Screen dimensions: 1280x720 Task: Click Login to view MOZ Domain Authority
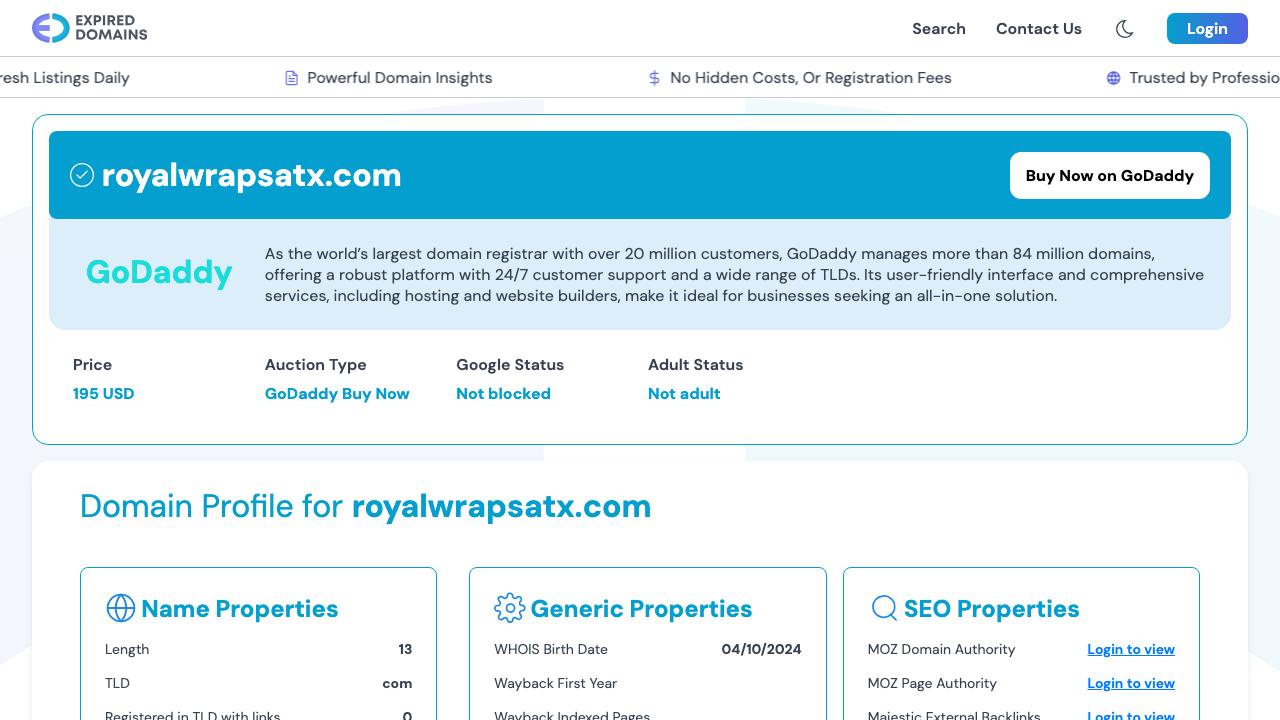click(1130, 649)
